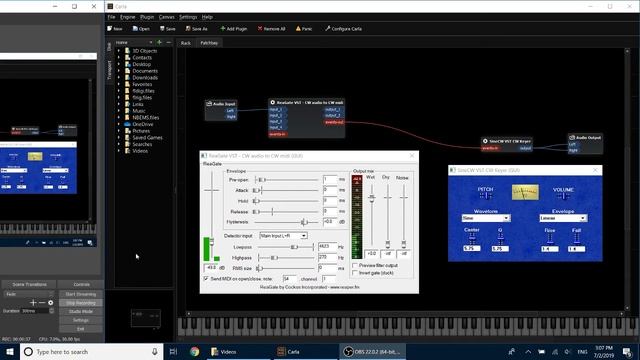Viewport: 640px width, 360px height.
Task: Click Add Plugin in the toolbar
Action: click(x=234, y=29)
